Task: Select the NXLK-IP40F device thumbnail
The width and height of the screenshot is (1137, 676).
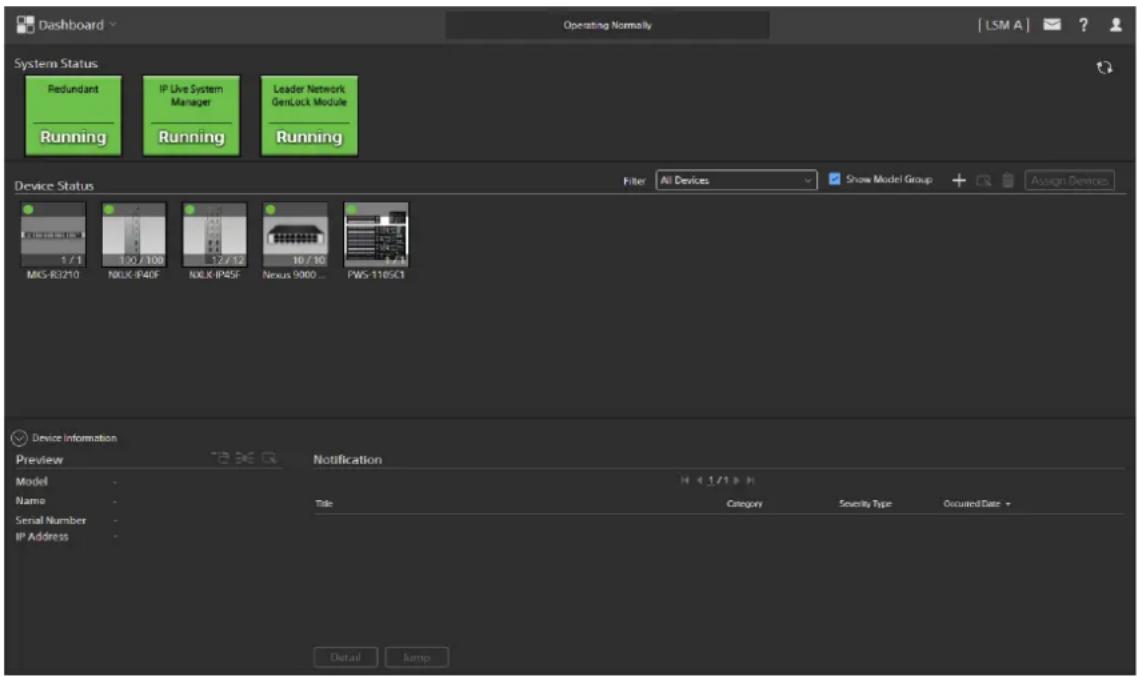Action: tap(133, 234)
